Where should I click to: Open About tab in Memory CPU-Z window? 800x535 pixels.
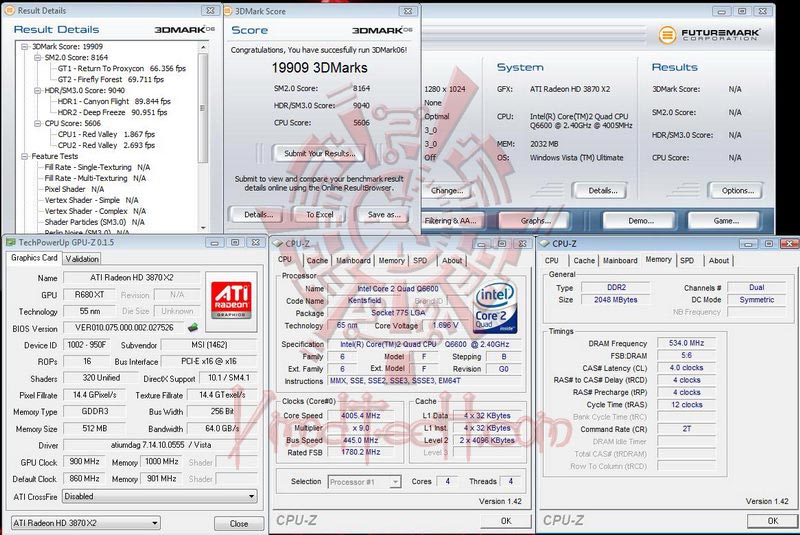[x=718, y=261]
